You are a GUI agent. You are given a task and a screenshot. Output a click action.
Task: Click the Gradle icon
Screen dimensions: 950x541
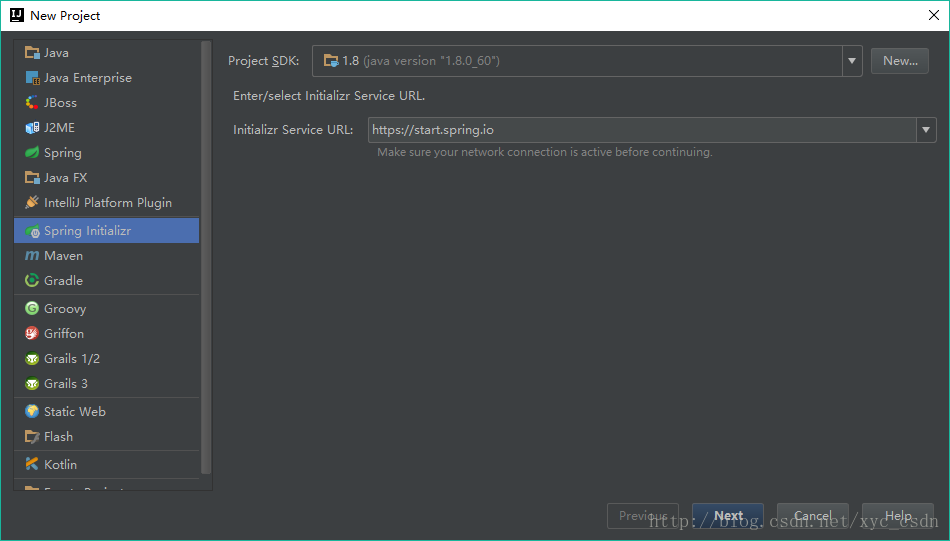click(x=32, y=280)
